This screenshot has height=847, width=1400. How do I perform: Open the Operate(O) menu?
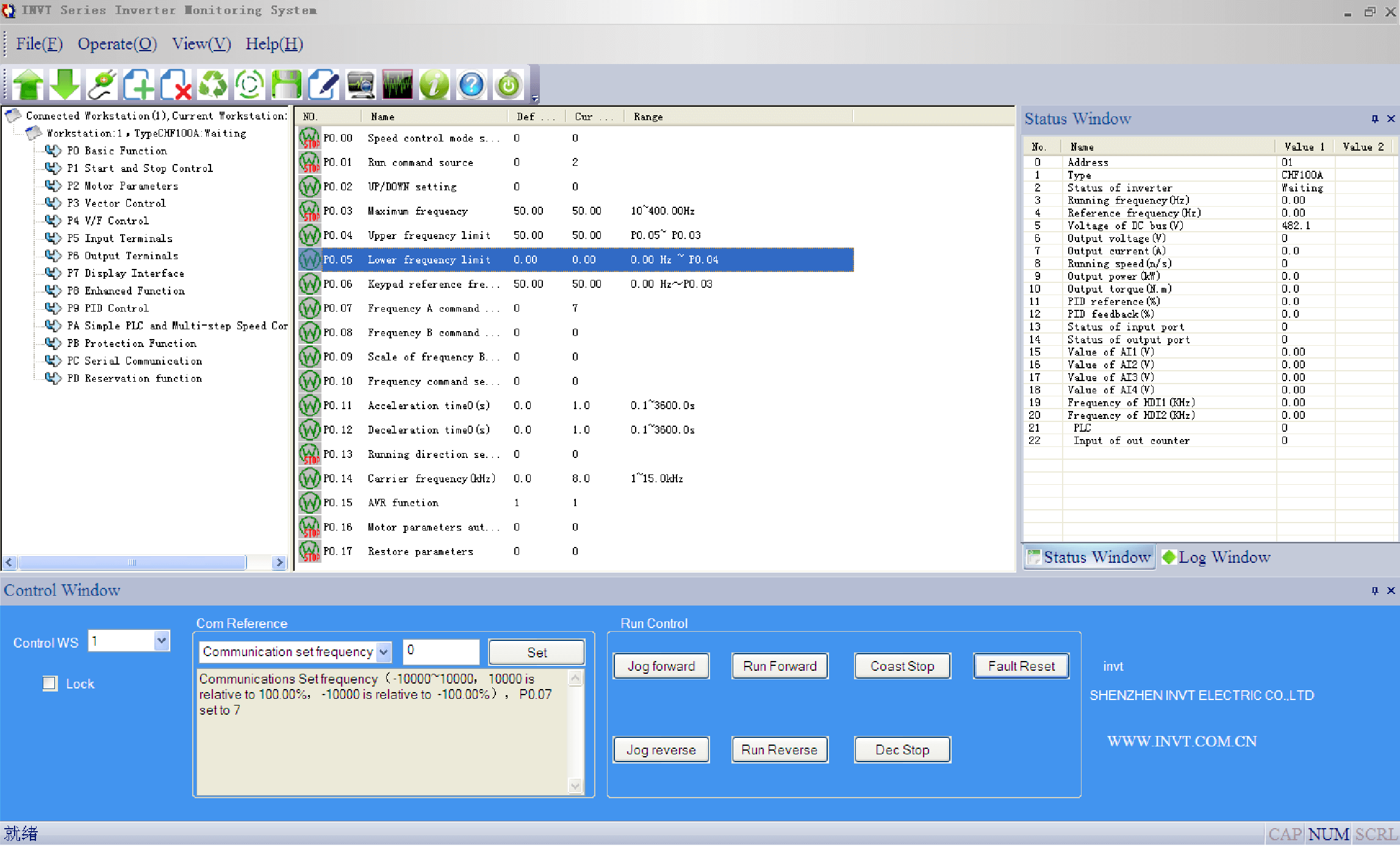(117, 44)
